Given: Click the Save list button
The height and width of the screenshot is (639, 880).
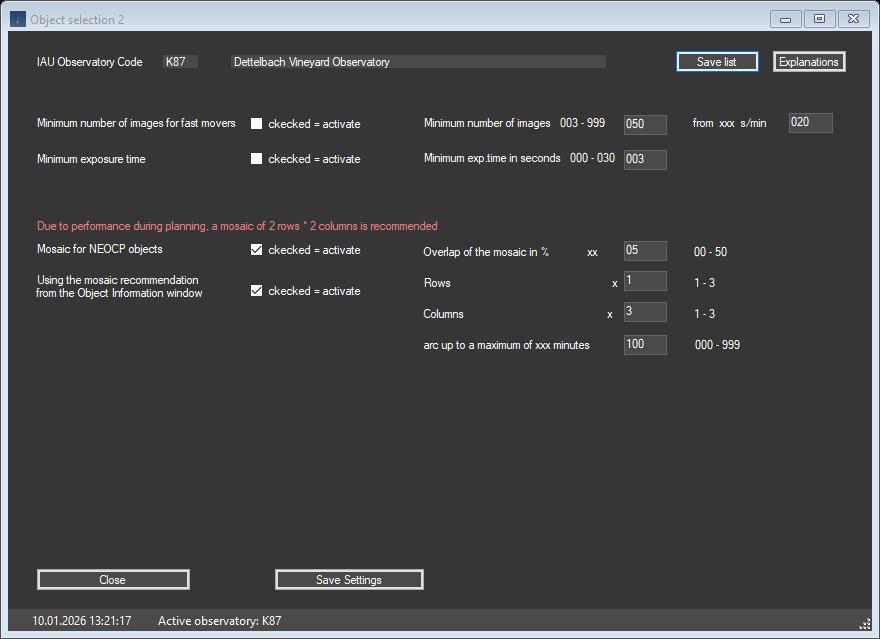Looking at the screenshot, I should 716,61.
